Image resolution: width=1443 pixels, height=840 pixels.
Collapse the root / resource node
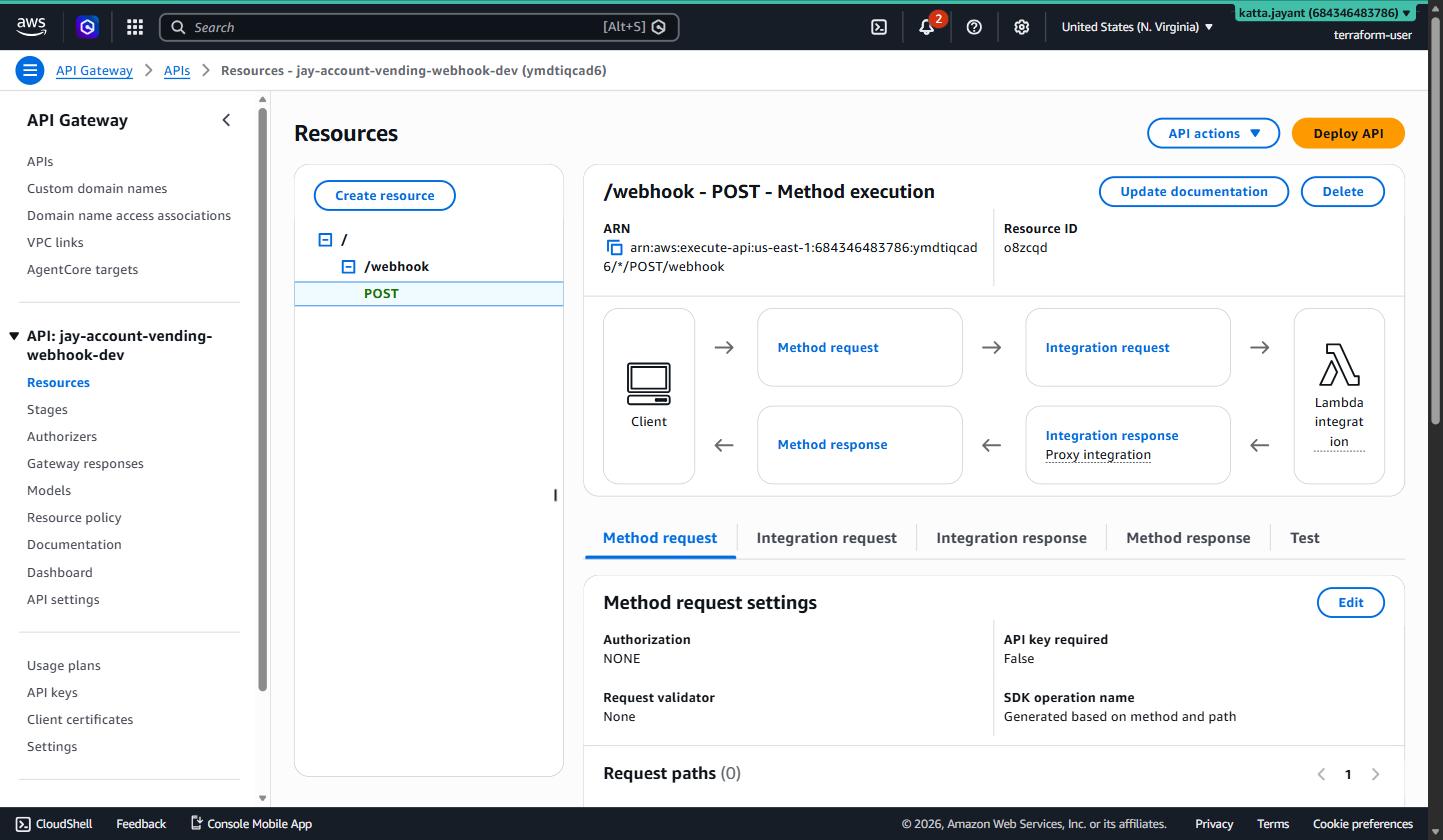(325, 240)
